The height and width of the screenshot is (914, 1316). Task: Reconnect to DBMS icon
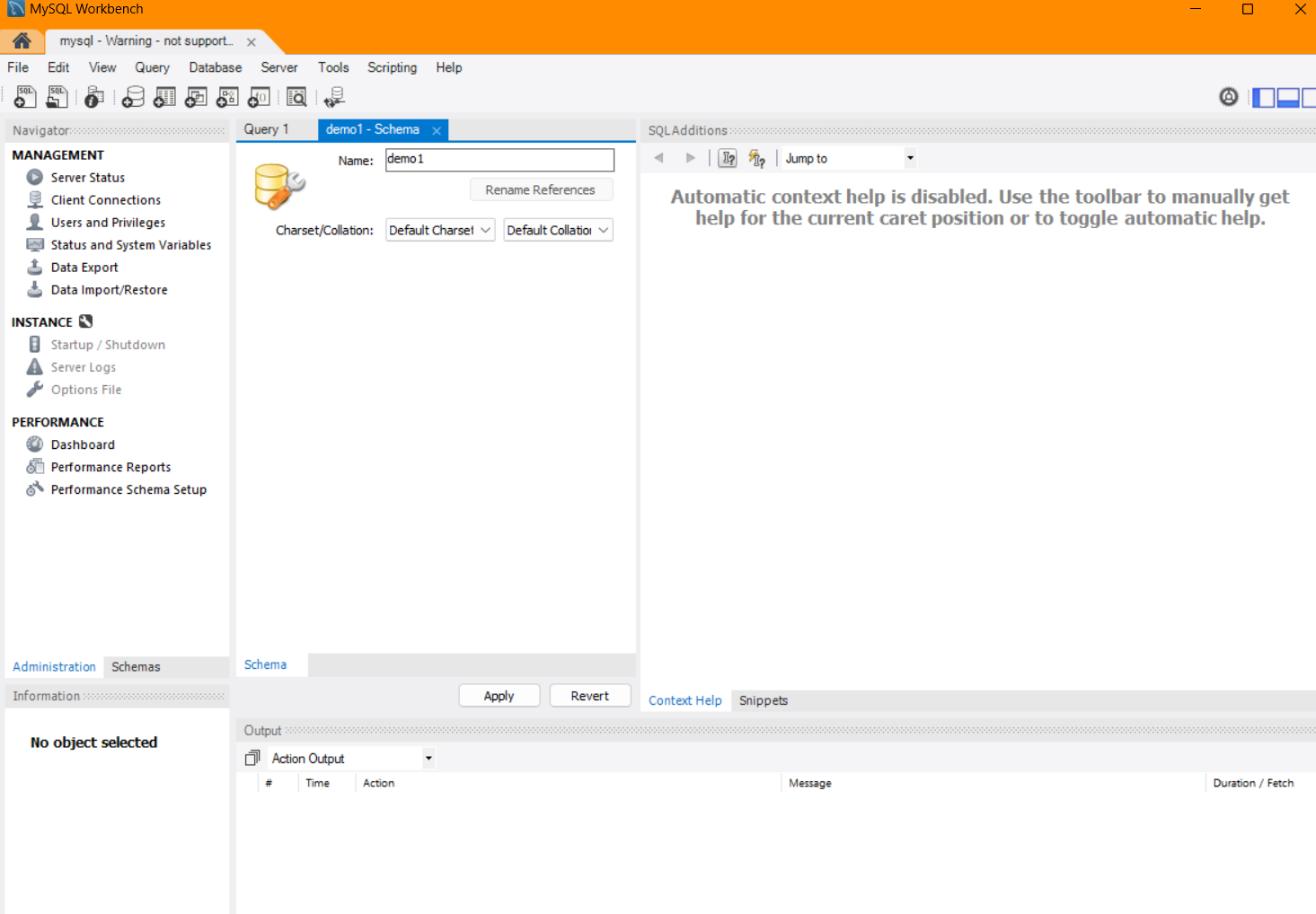pos(334,97)
